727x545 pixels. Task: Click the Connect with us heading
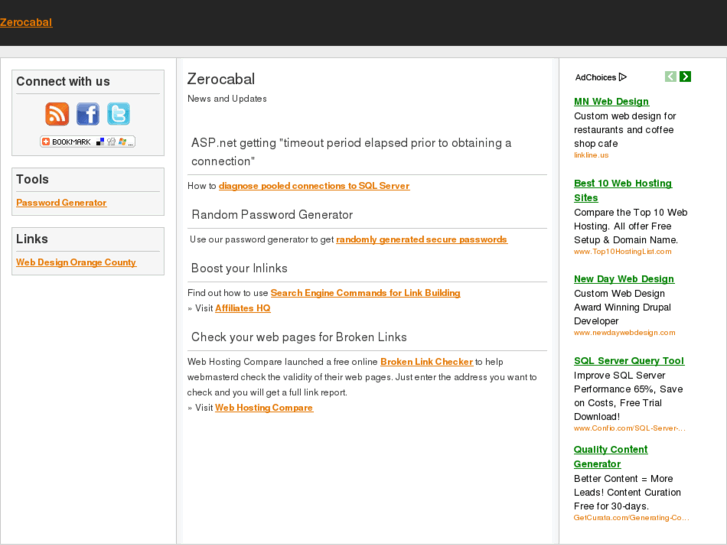pyautogui.click(x=63, y=82)
